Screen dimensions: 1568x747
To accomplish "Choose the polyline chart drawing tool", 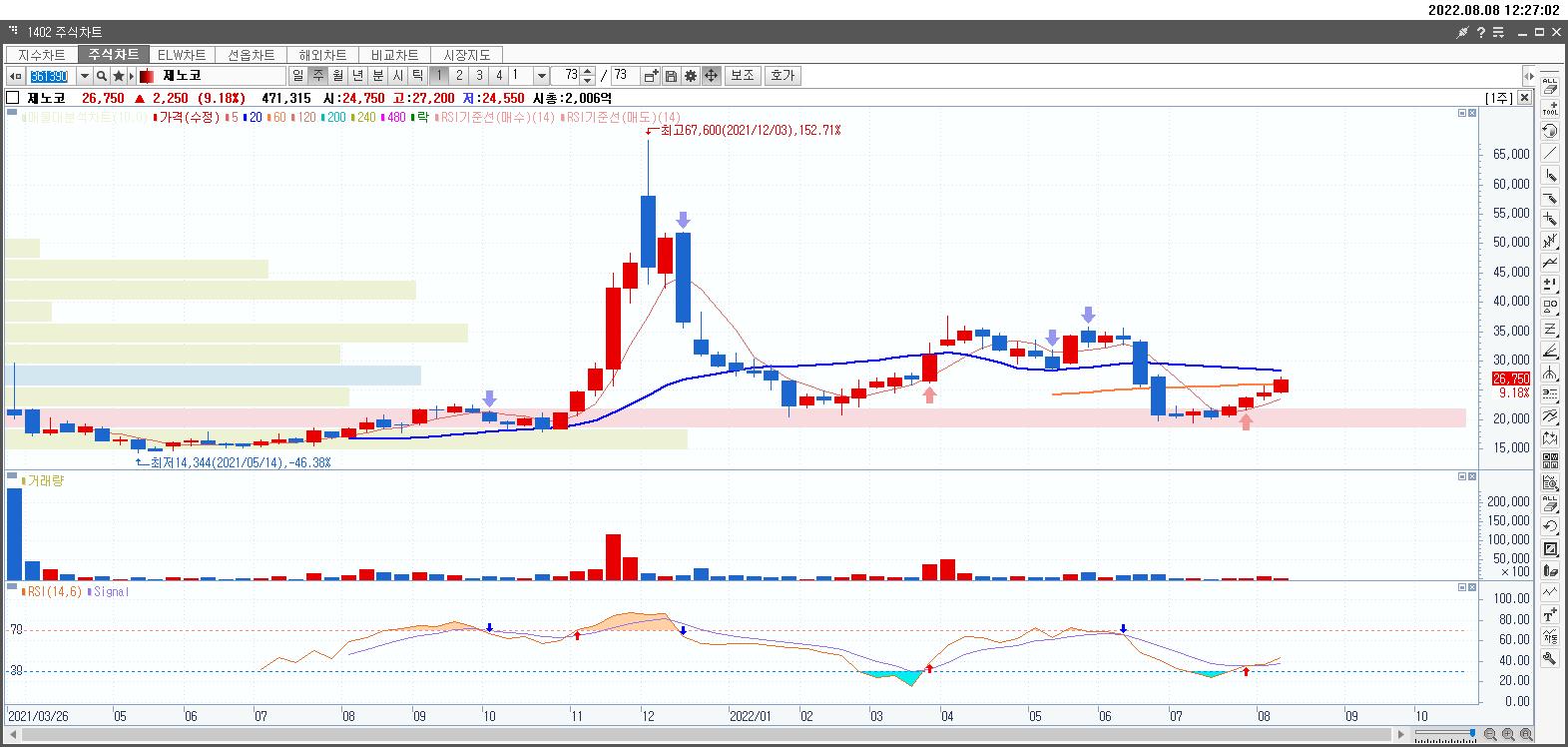I will tap(1550, 264).
